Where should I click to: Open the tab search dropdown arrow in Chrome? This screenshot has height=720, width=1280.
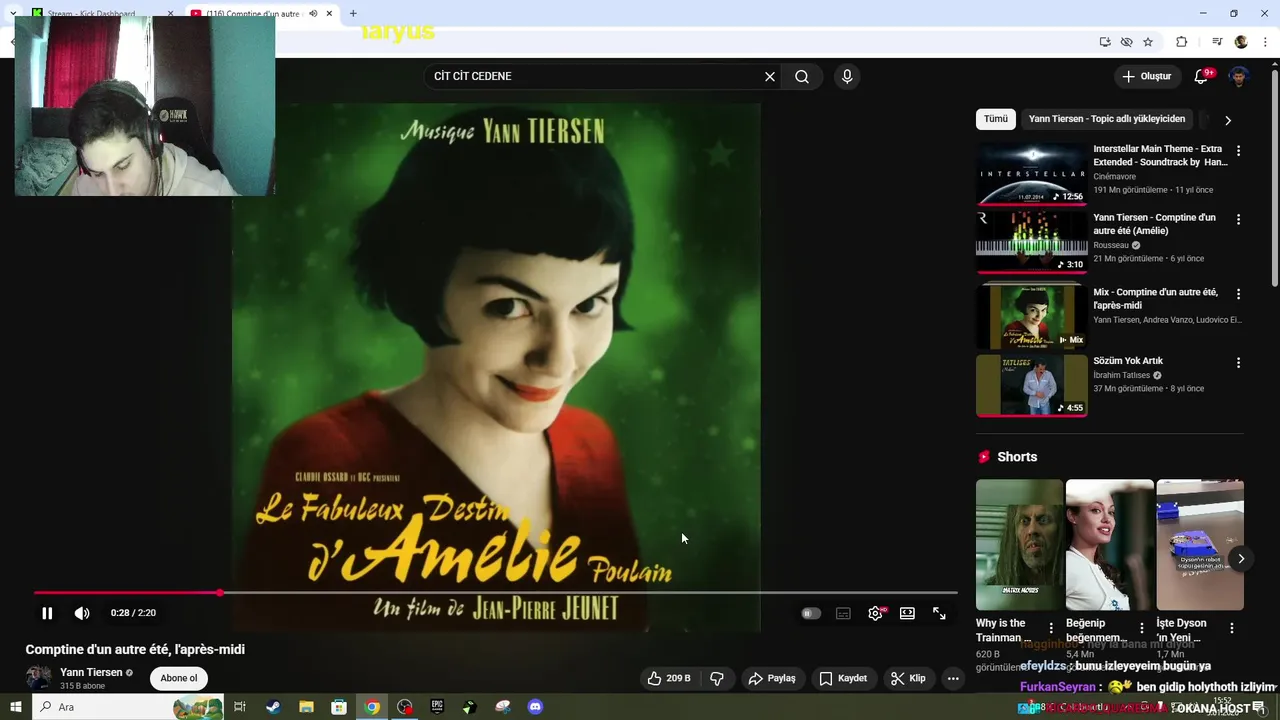(13, 14)
